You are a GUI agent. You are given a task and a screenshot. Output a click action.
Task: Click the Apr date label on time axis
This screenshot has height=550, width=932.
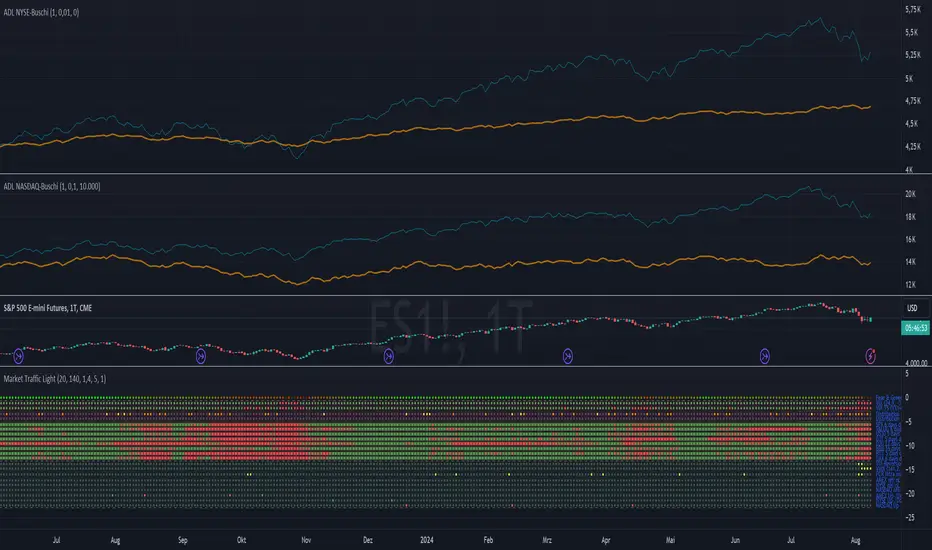606,540
